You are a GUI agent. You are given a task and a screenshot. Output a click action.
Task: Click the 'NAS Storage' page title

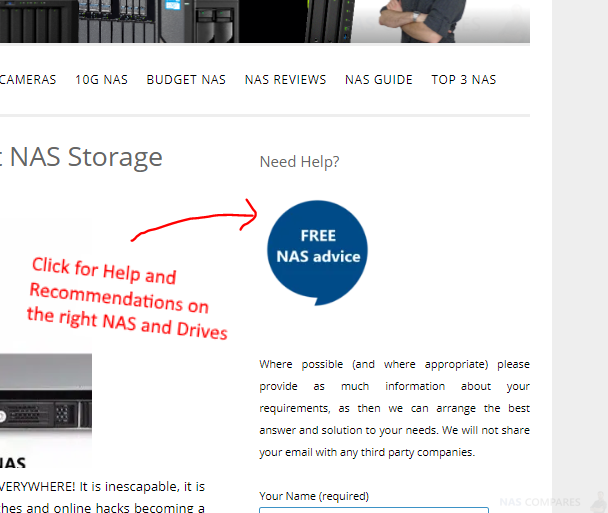(x=86, y=157)
